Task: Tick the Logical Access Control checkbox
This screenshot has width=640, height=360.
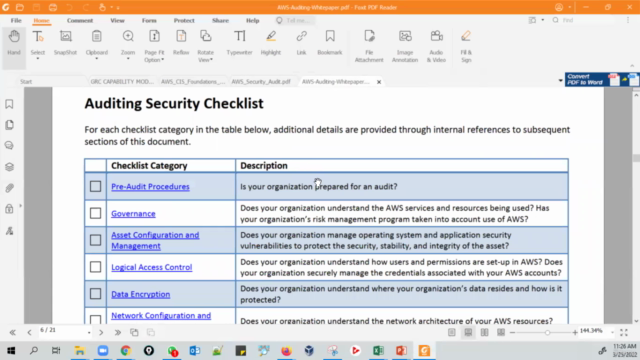Action: click(96, 267)
